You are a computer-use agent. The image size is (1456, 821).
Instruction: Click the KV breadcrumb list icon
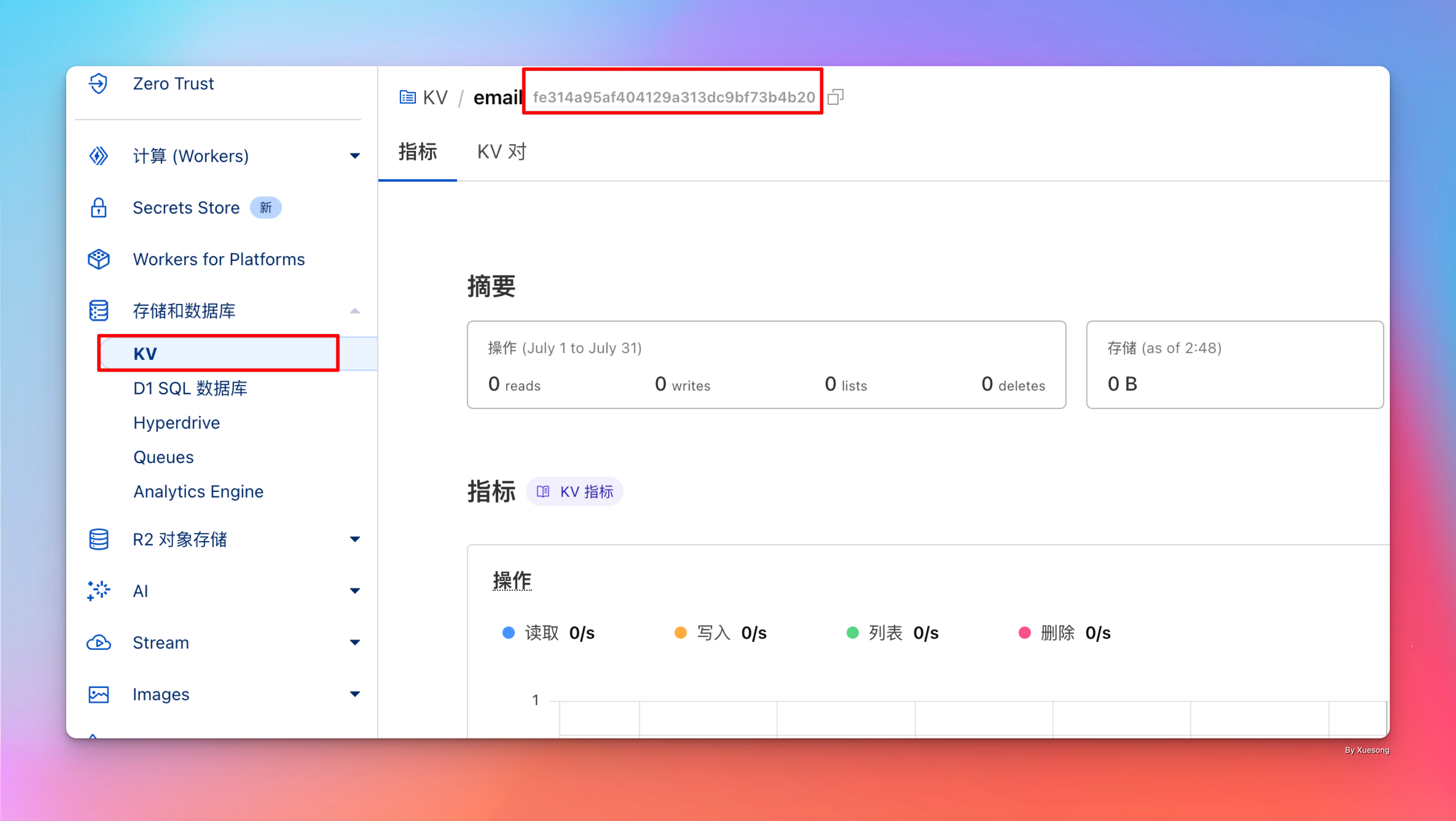[408, 97]
